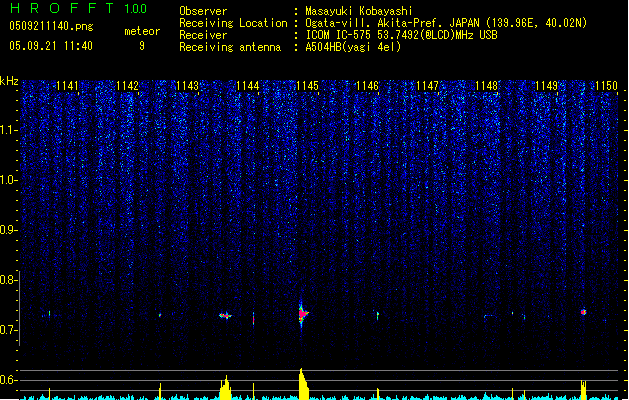Select the 1143 time marker
Screen dimensions: 629x400
tap(187, 86)
